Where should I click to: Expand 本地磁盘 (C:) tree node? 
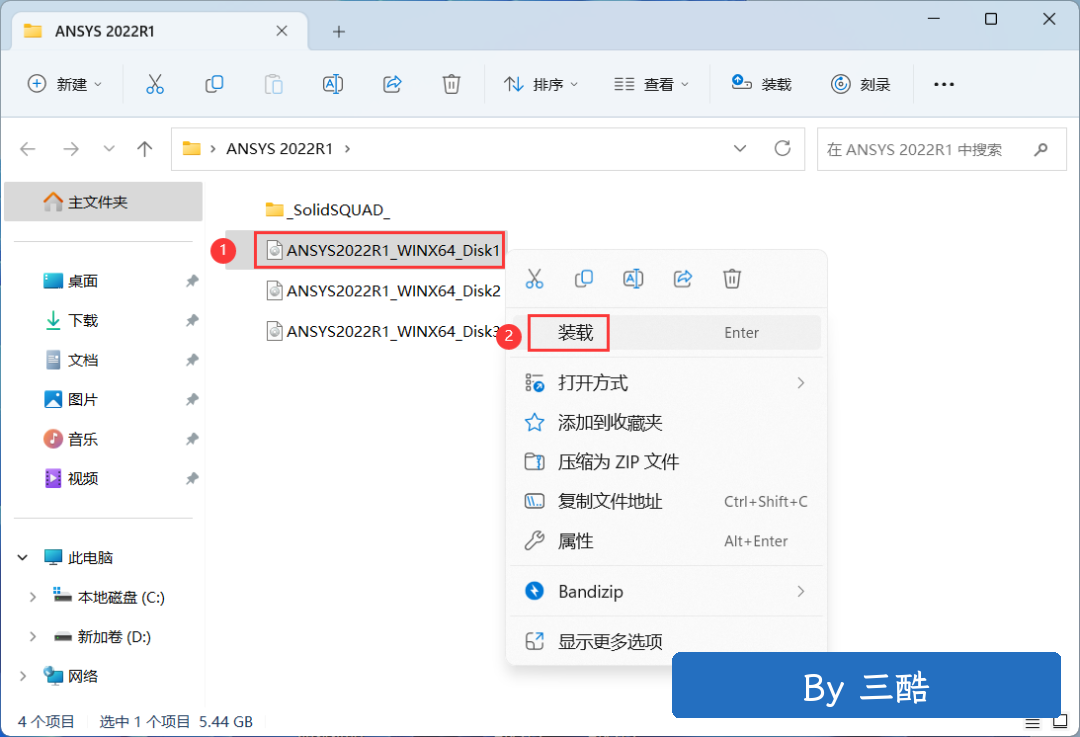[32, 597]
